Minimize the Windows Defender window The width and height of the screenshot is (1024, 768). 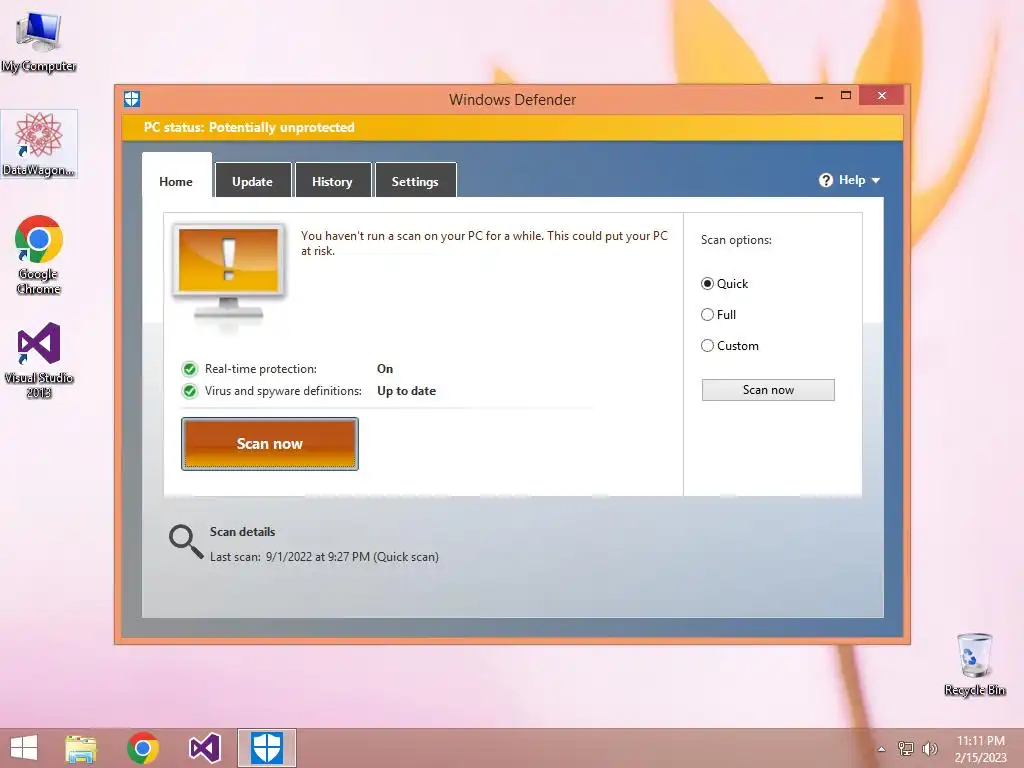pyautogui.click(x=819, y=97)
